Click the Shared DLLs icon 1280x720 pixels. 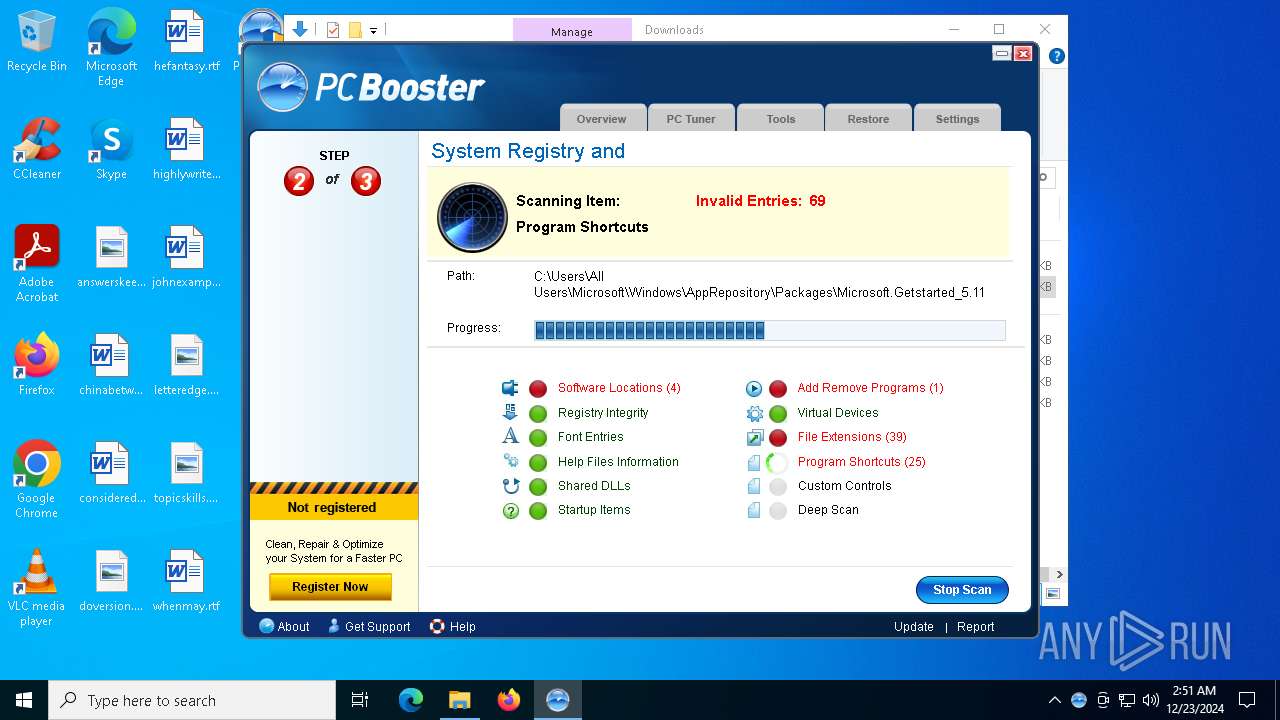(510, 486)
